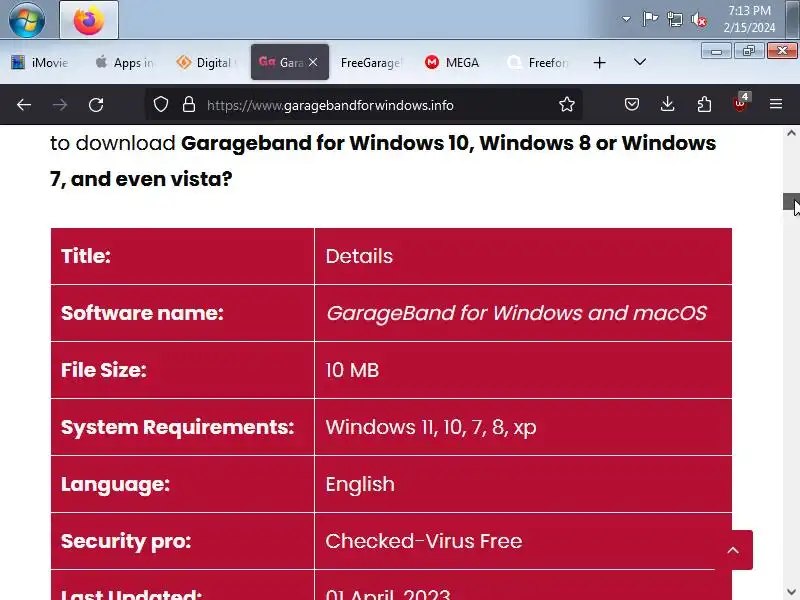
Task: Switch to the FreeGarage tab
Action: (371, 62)
